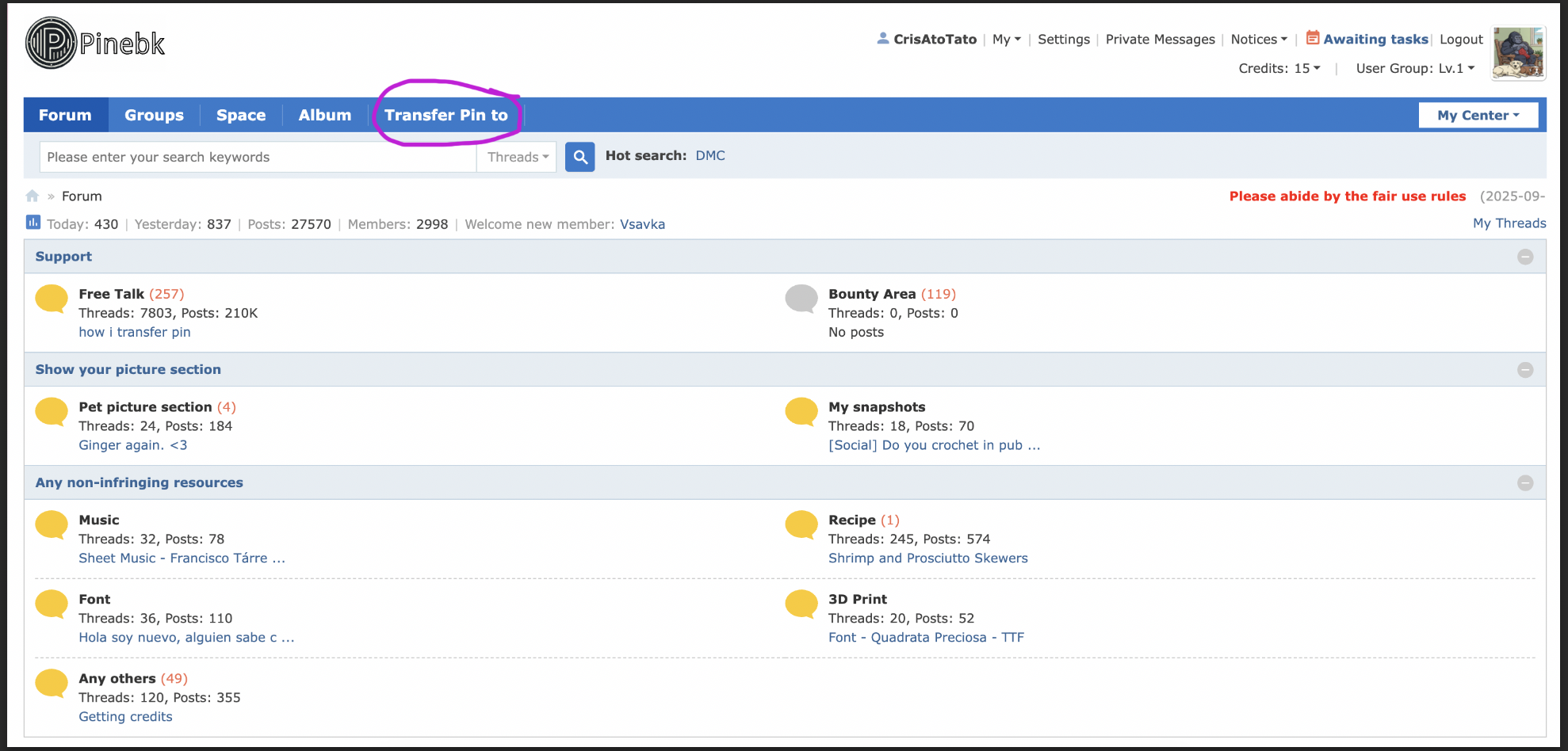This screenshot has width=1568, height=751.
Task: Open Private Messages
Action: pyautogui.click(x=1160, y=39)
